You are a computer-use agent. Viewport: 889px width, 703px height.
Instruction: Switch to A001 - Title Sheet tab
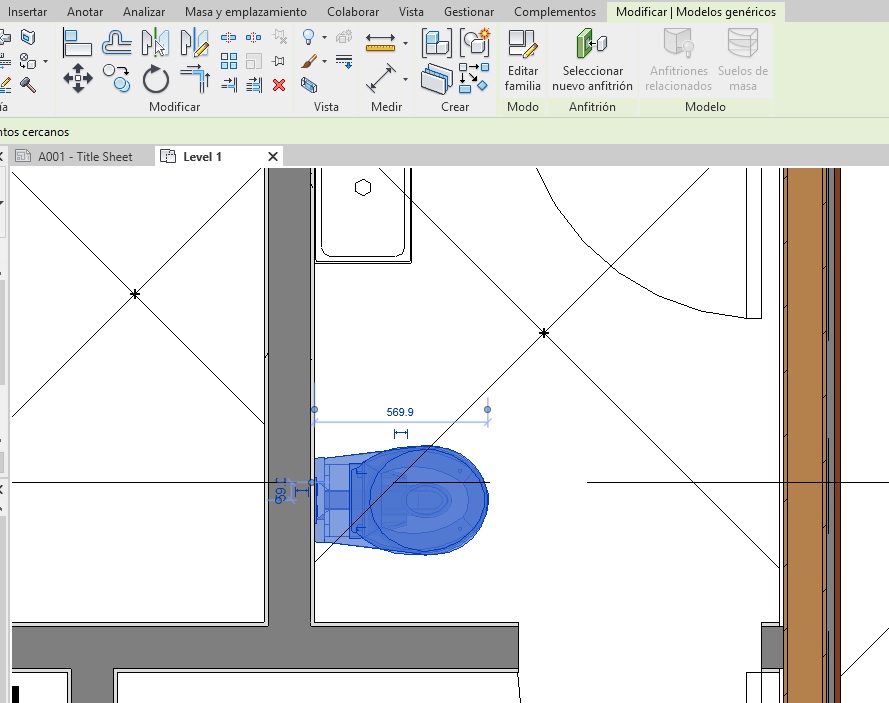84,157
